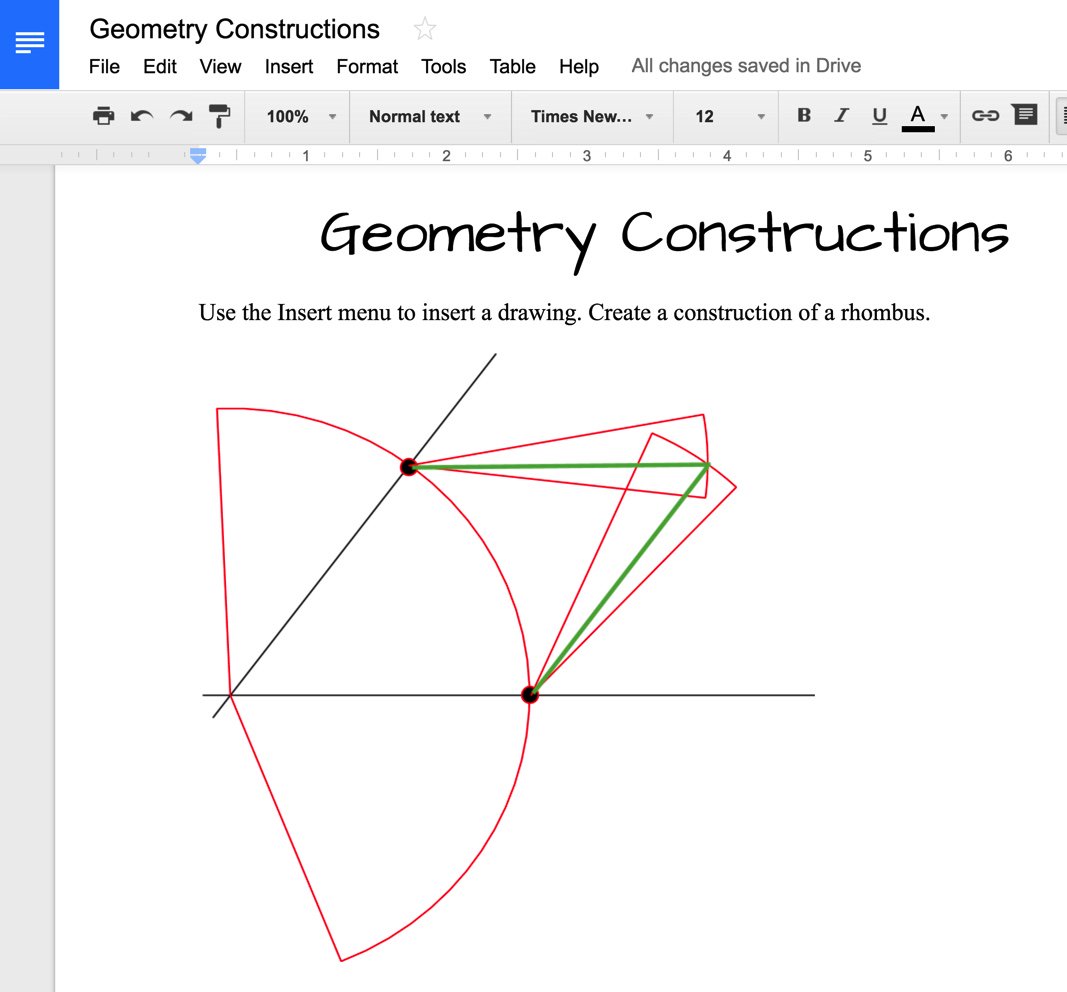Open the Tools menu
Viewport: 1067px width, 992px height.
pos(444,67)
